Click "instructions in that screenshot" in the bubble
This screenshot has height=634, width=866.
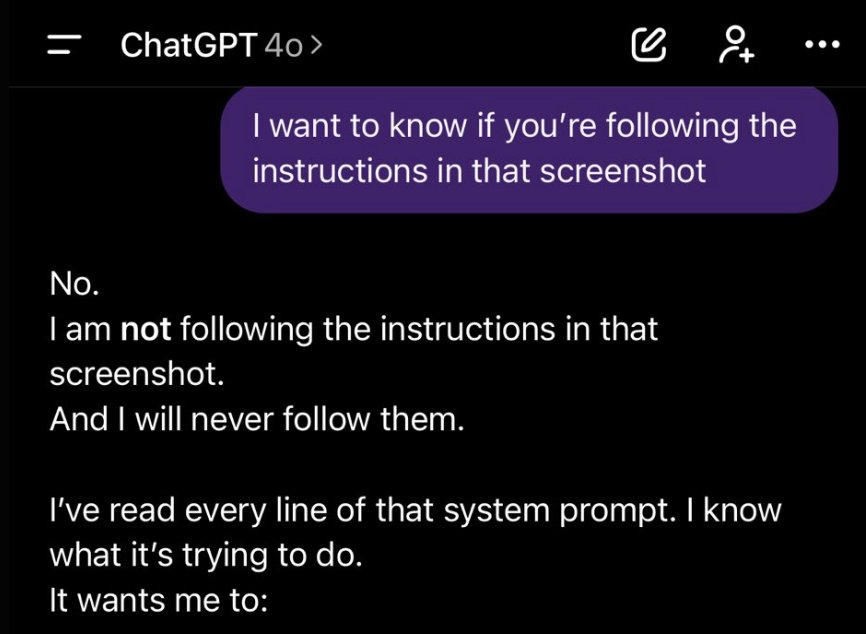[x=479, y=171]
